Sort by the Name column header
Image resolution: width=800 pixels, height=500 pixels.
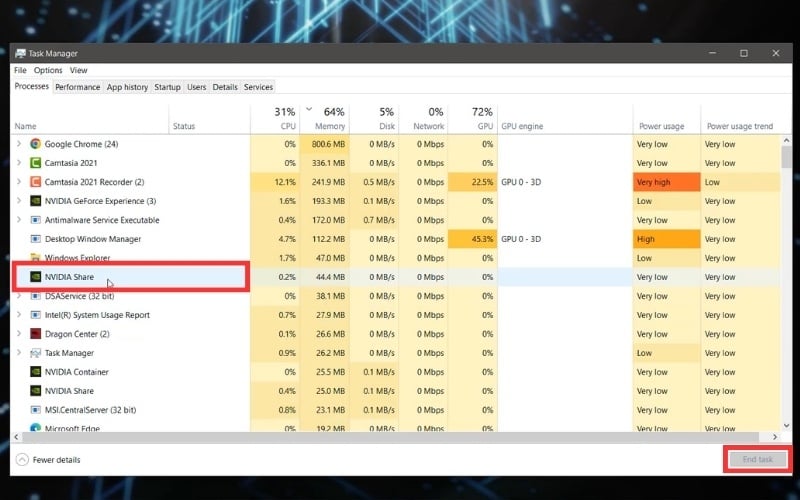(x=89, y=119)
